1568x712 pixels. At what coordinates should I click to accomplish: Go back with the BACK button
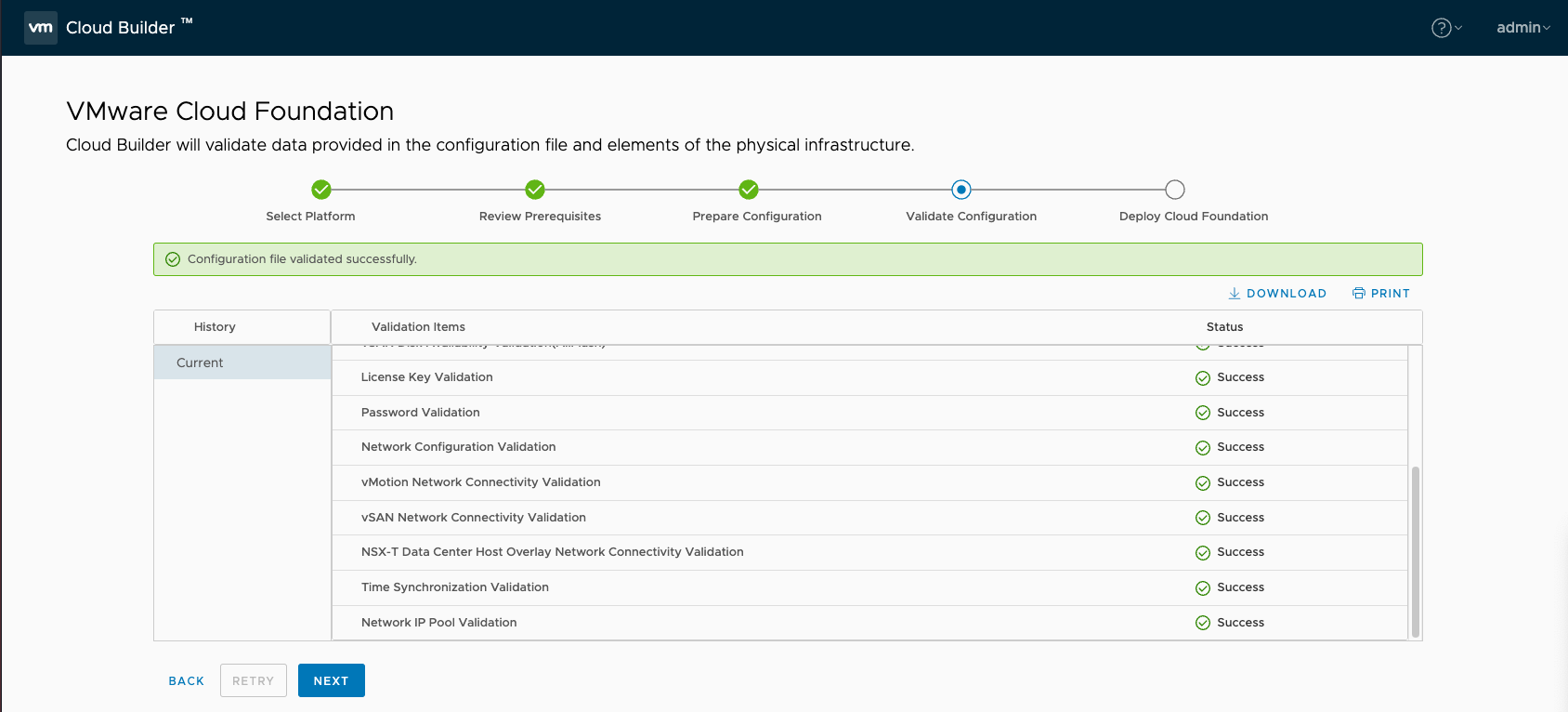click(187, 681)
